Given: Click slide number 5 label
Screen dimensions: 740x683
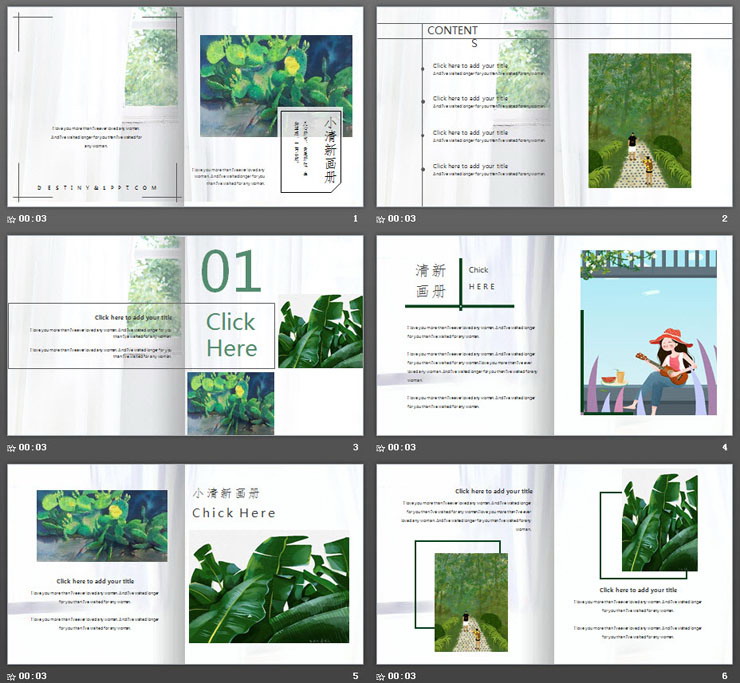Looking at the screenshot, I should point(355,677).
